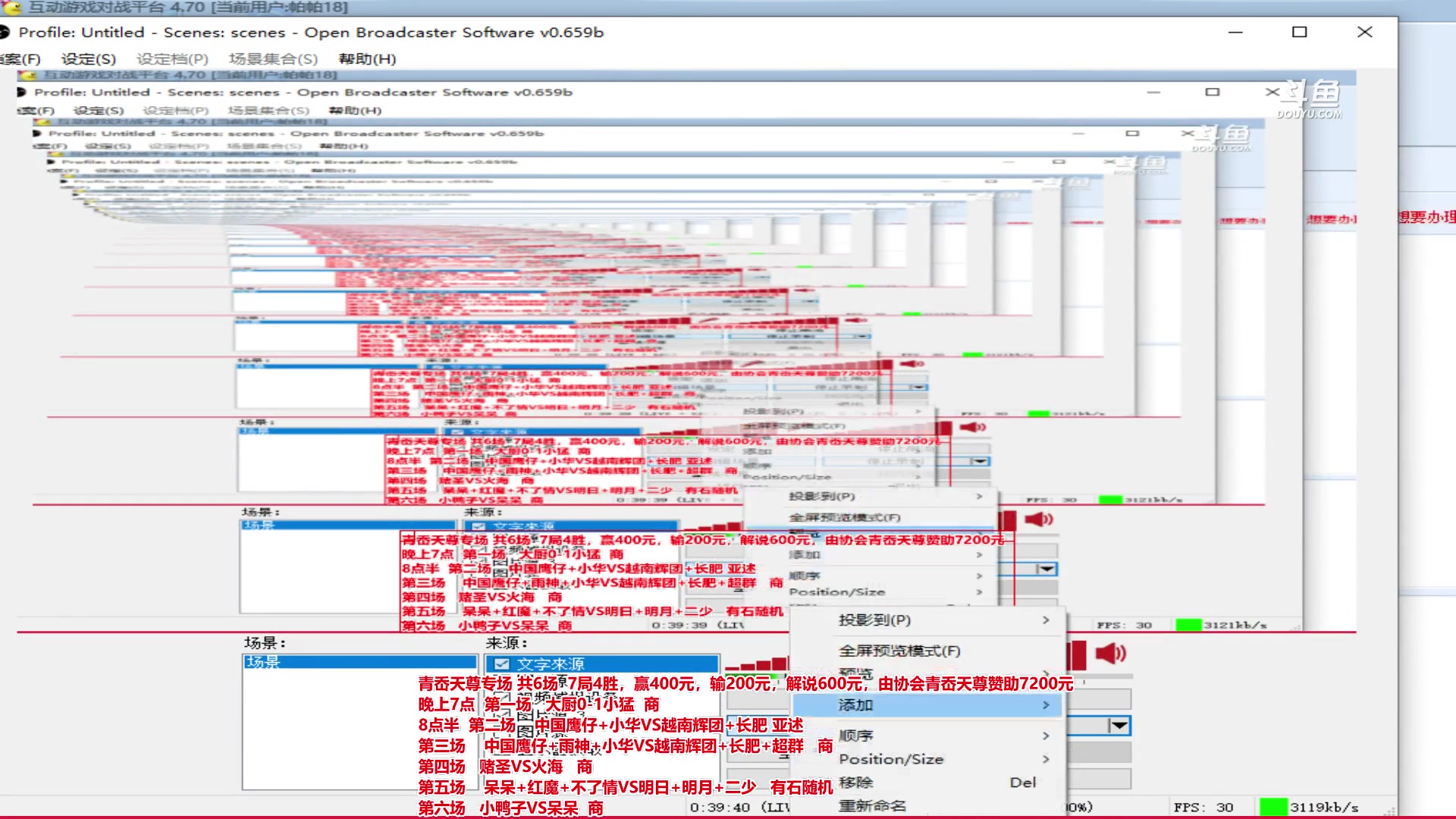Click the 场景: panel label
Viewport: 1456px width, 819px height.
click(265, 643)
